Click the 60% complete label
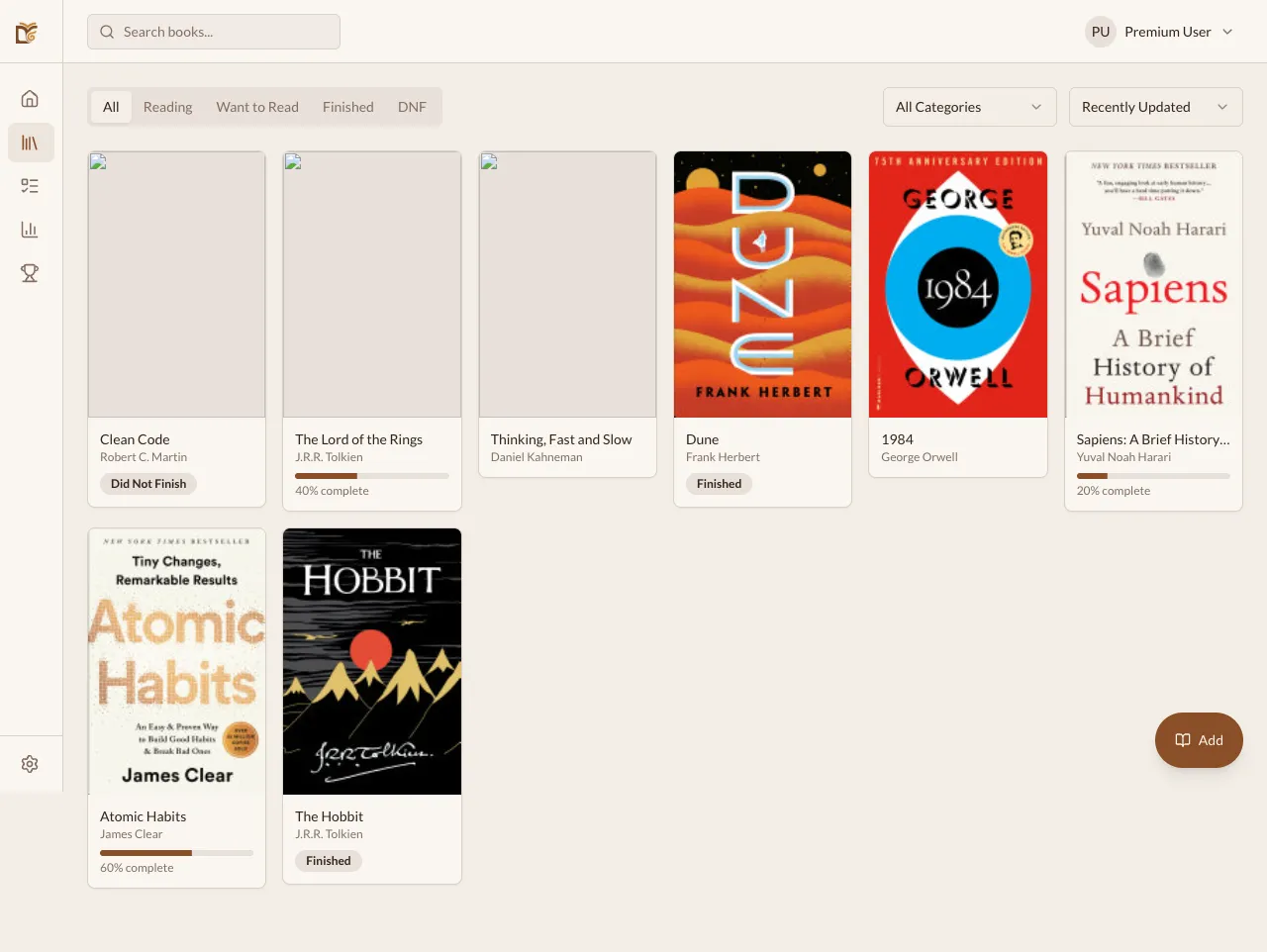This screenshot has width=1267, height=952. point(137,868)
